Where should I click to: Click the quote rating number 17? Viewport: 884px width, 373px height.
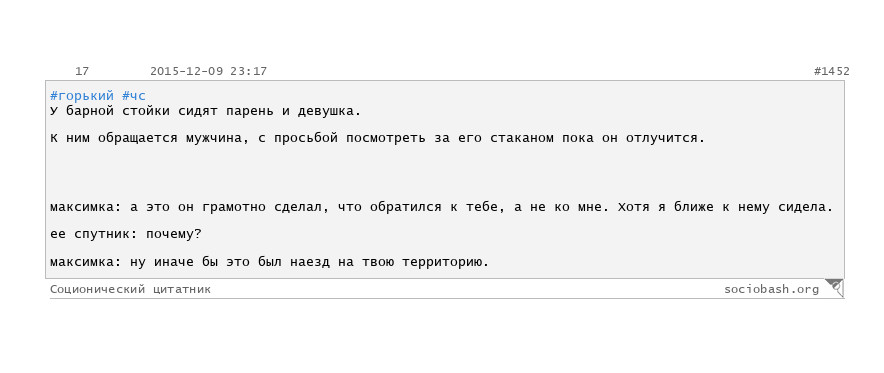click(x=82, y=72)
